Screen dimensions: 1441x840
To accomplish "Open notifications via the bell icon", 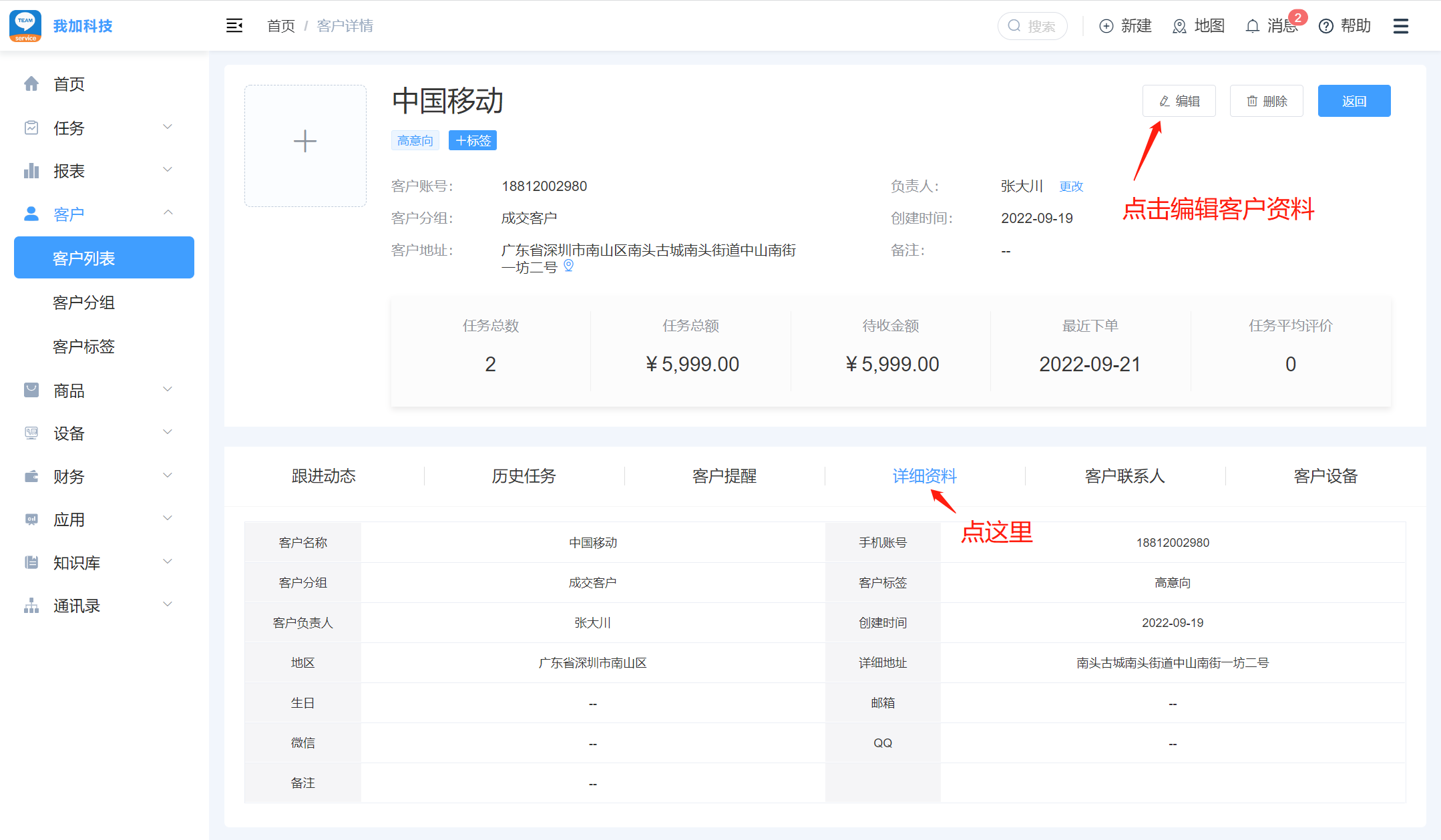I will pyautogui.click(x=1253, y=26).
